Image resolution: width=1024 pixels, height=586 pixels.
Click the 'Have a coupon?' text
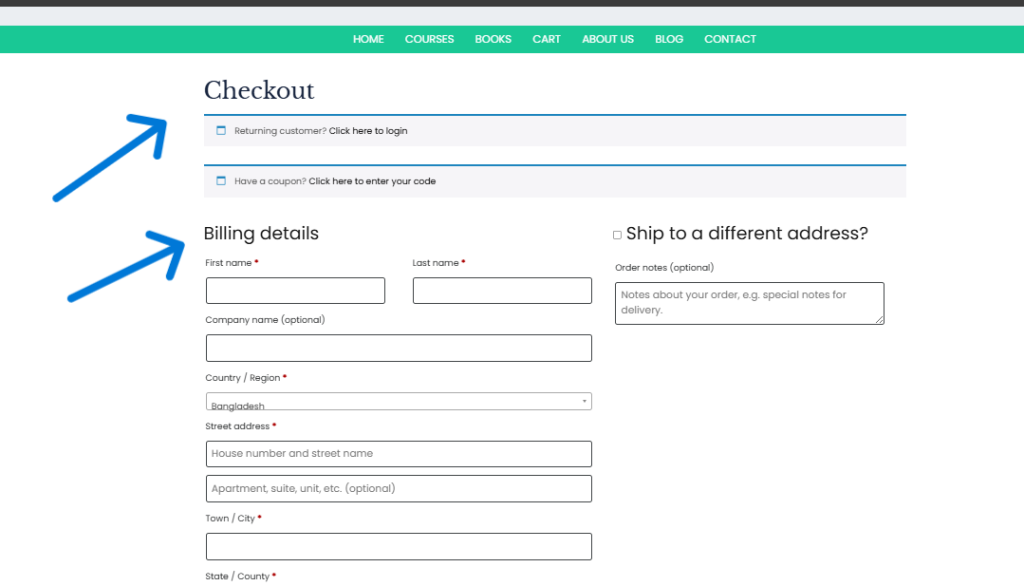pos(270,181)
